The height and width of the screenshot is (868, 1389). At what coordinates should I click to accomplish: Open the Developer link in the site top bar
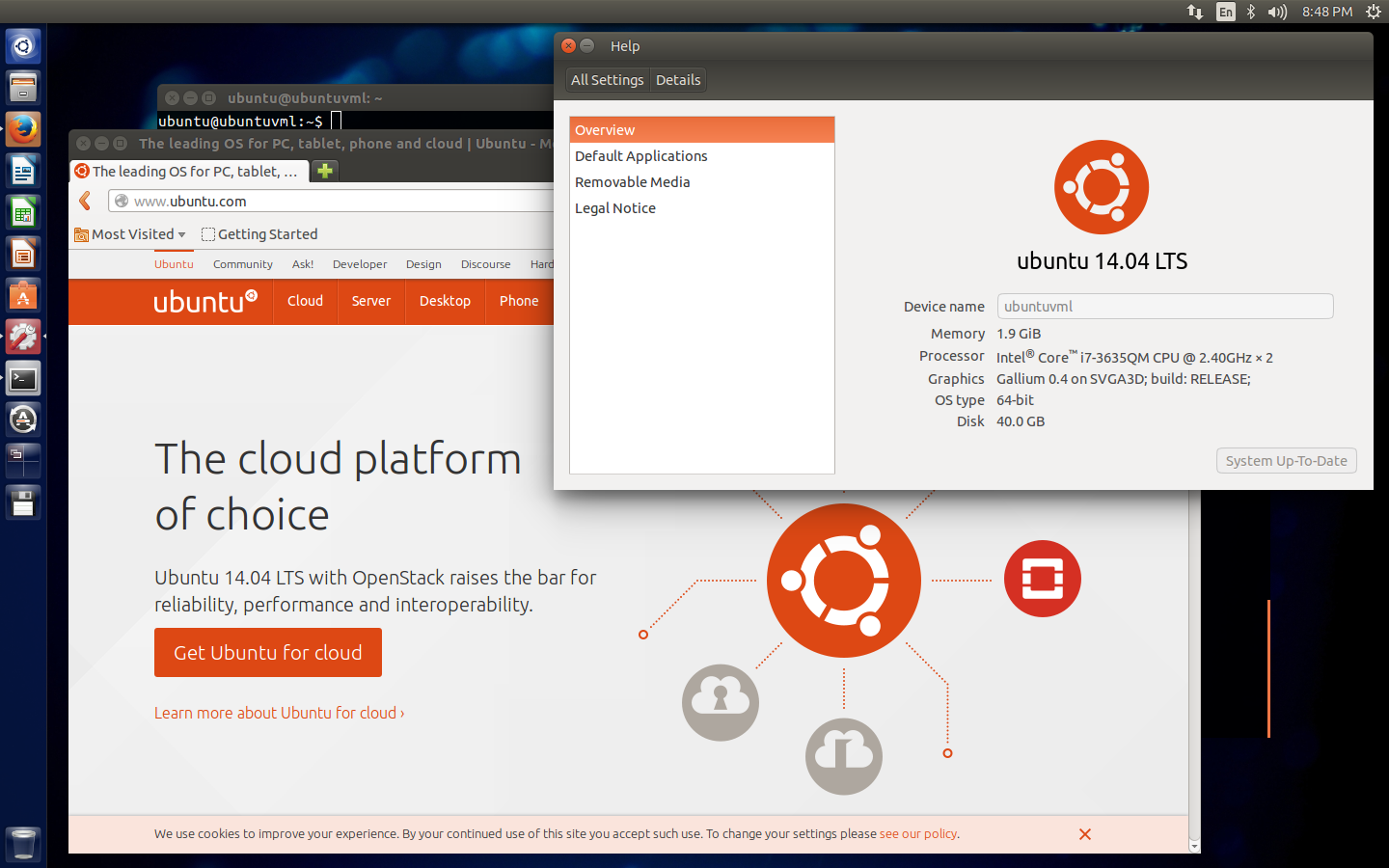click(360, 264)
